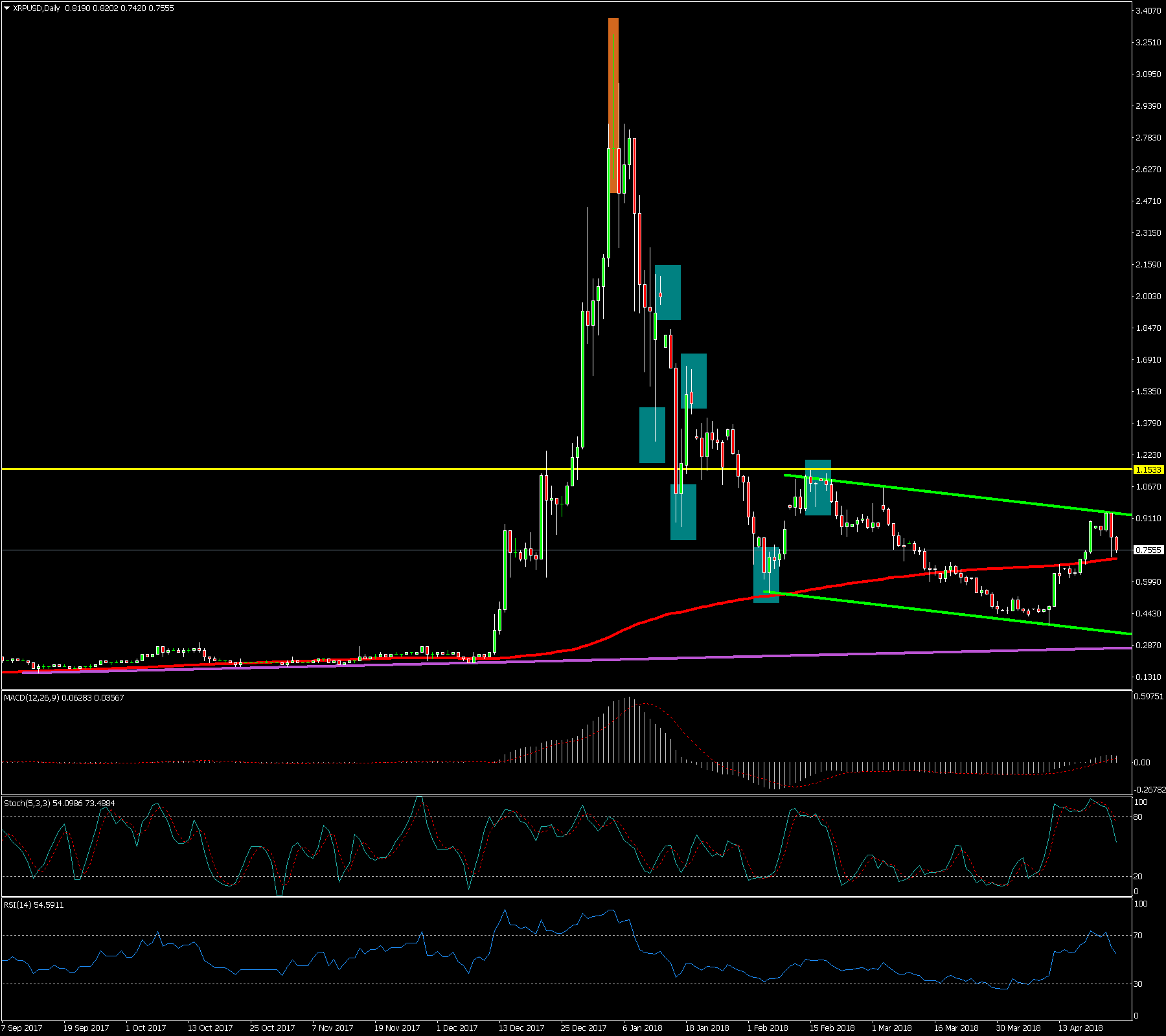Click the current price label 0.7555

click(x=1149, y=550)
